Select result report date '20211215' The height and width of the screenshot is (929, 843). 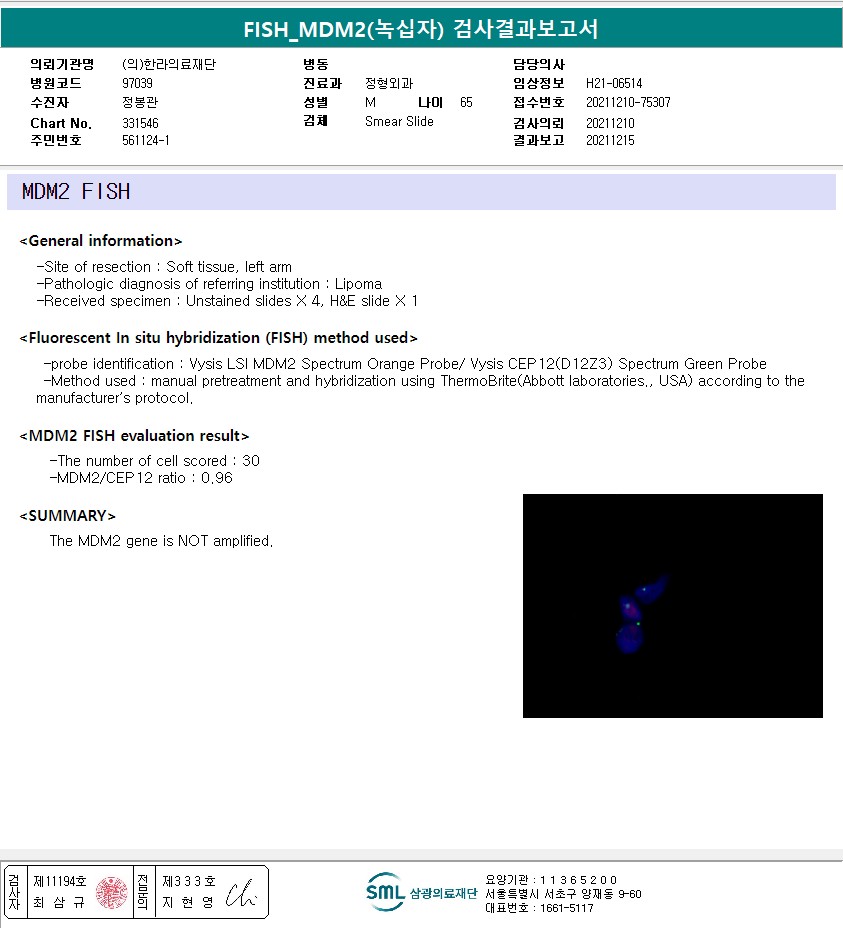(610, 140)
